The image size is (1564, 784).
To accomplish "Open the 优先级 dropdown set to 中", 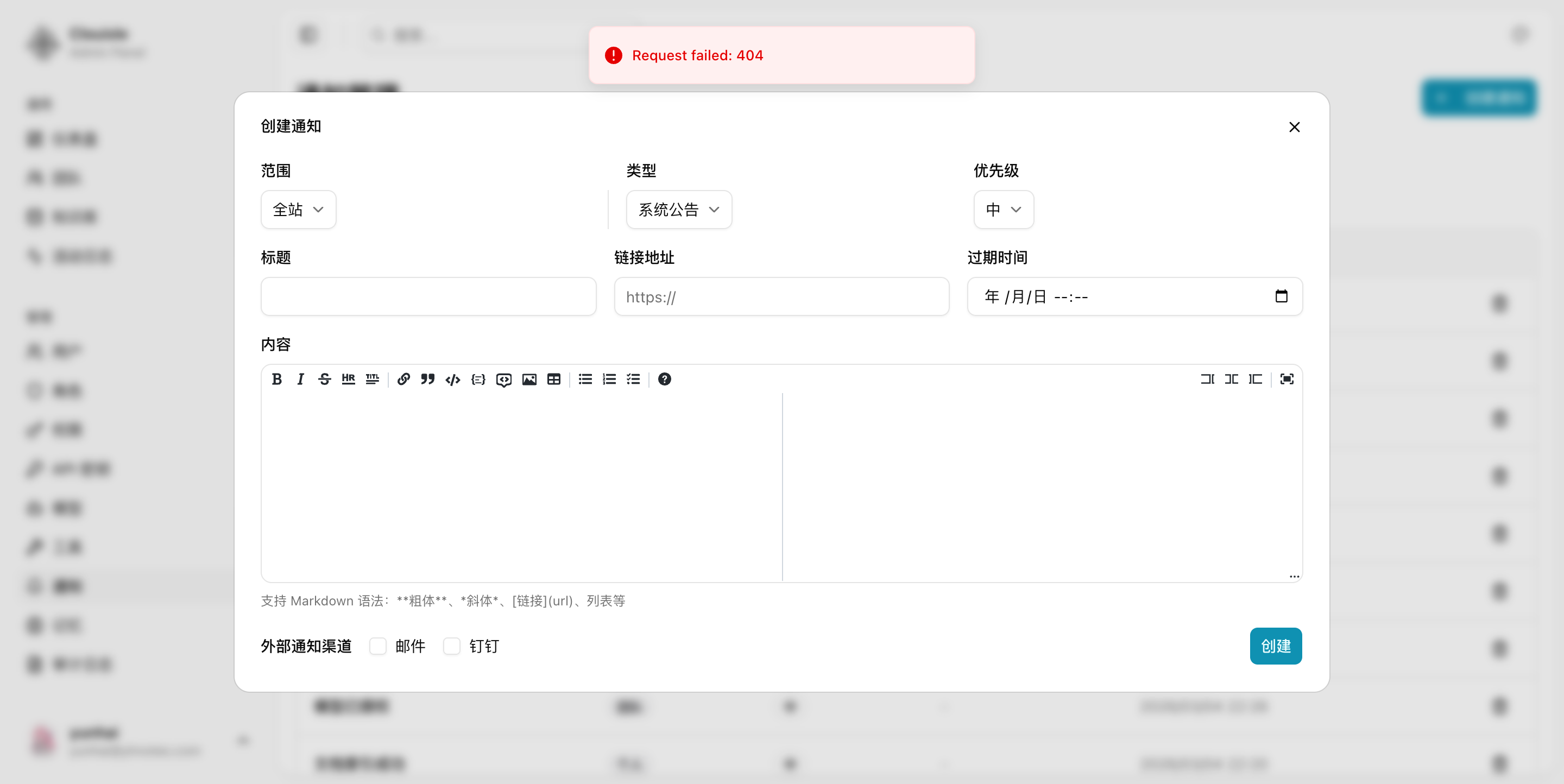I will point(1003,210).
